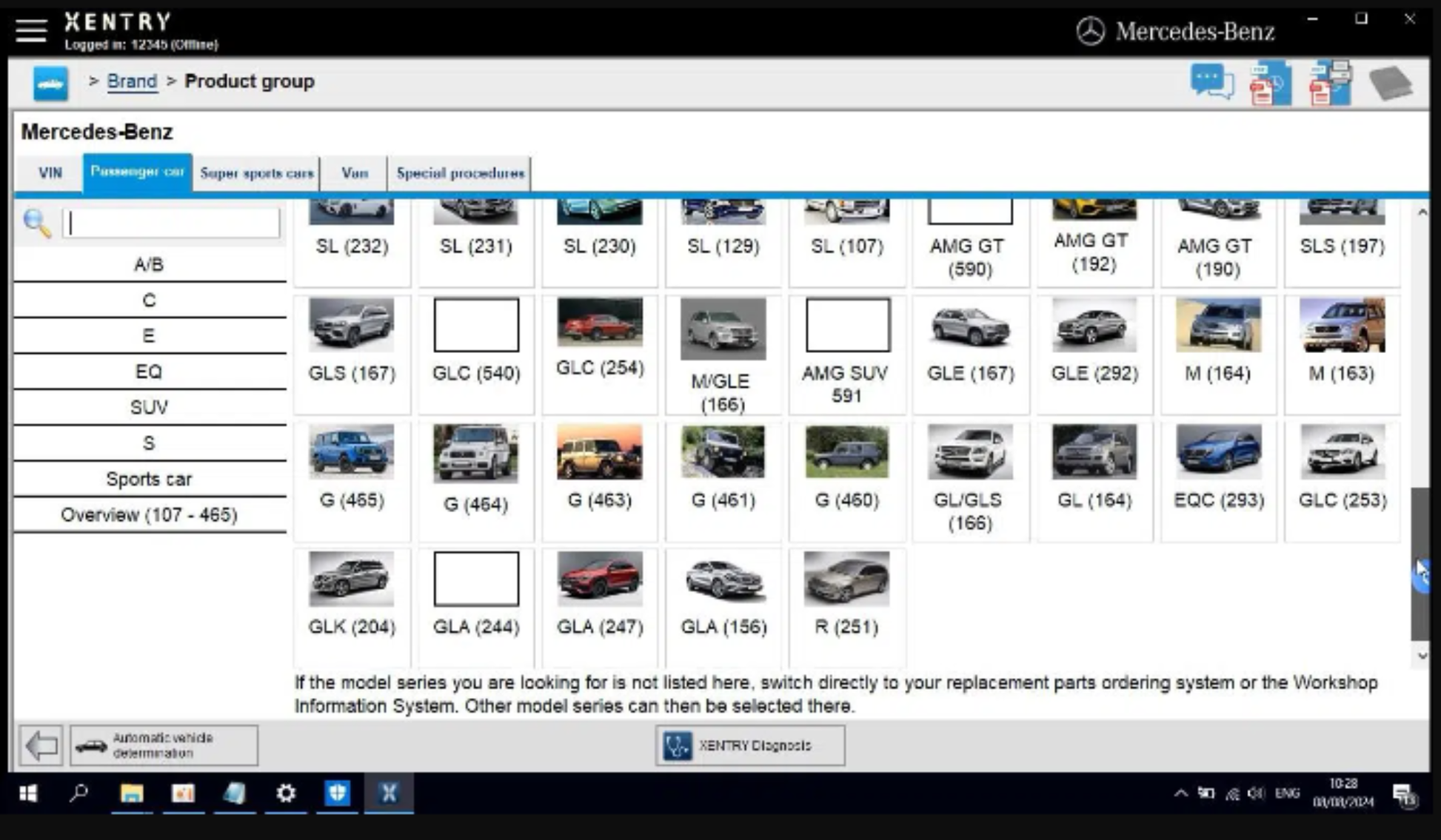Click the PDF print document icon
Screen dimensions: 1441x840
click(x=1330, y=83)
